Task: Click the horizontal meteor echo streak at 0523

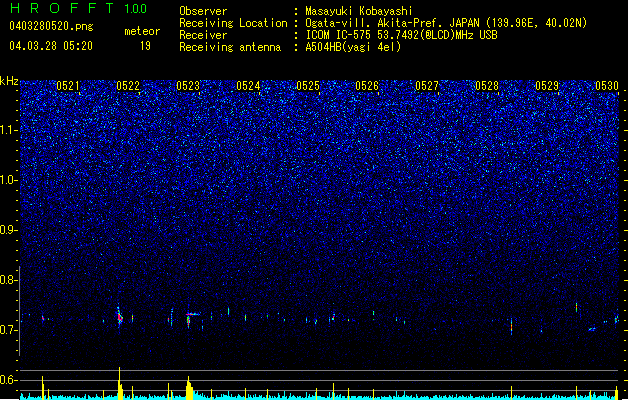Action: tap(193, 314)
